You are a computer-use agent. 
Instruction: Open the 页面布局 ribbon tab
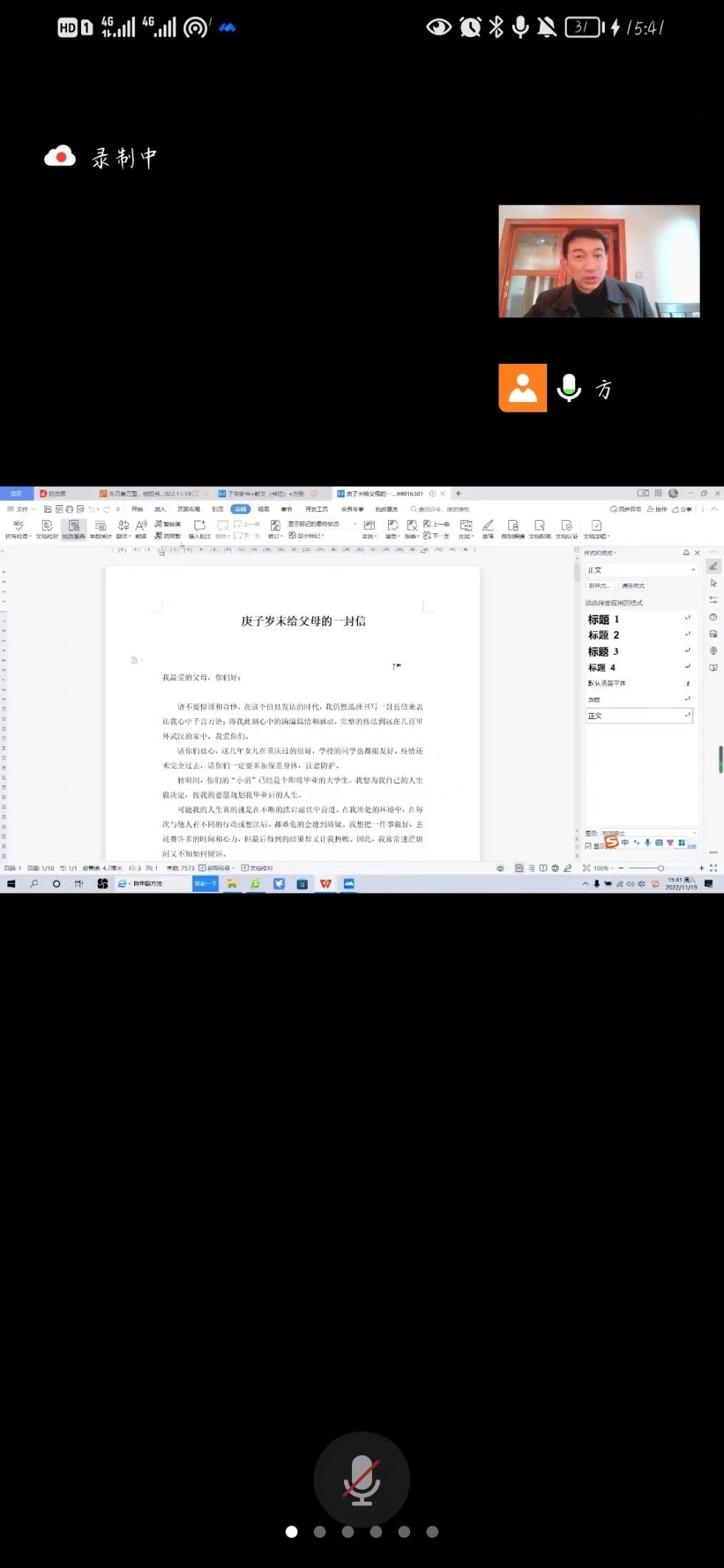tap(189, 509)
